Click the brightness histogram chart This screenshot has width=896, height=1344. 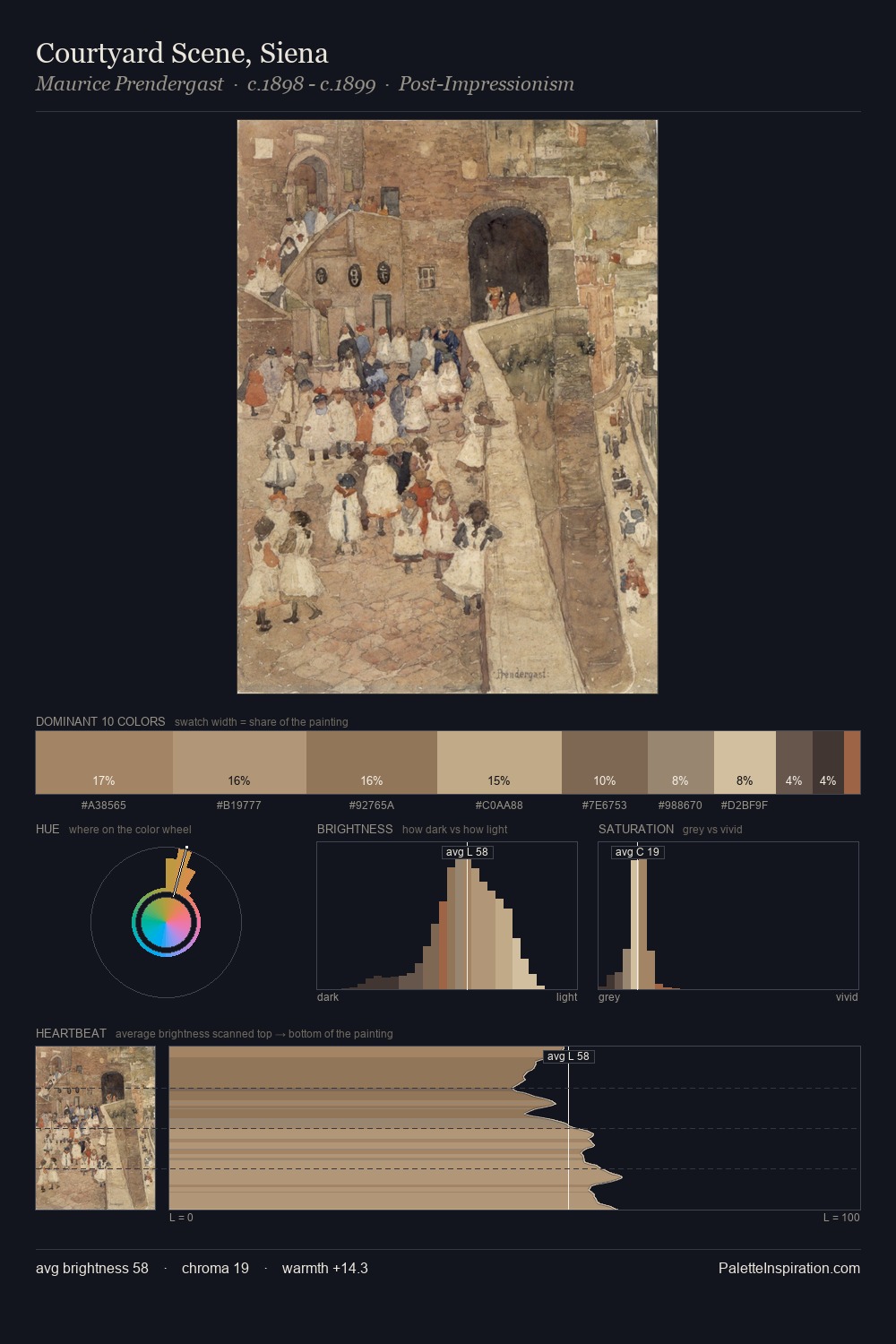(447, 916)
